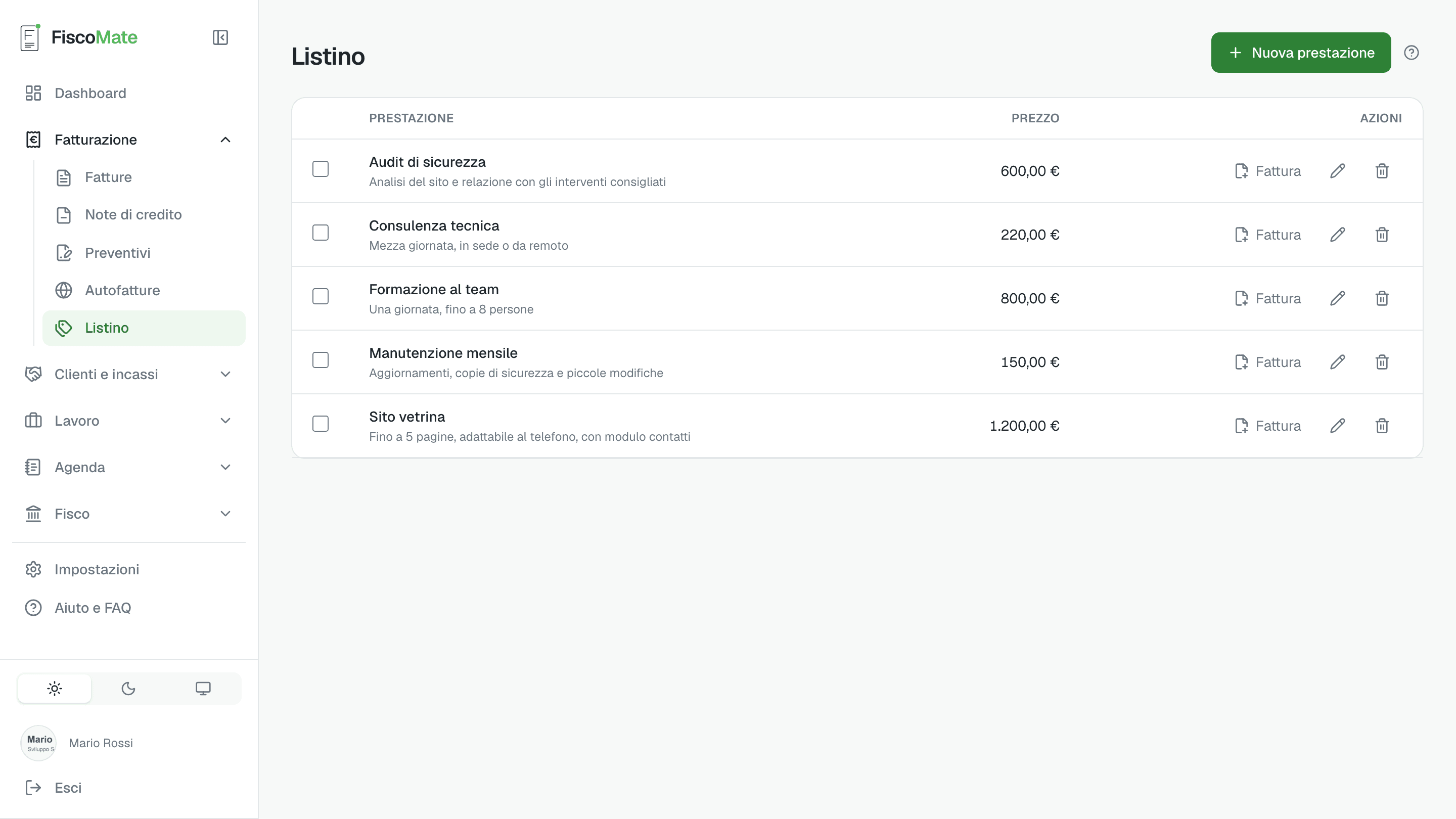Delete Consulenza tecnica with trash icon

click(1381, 235)
